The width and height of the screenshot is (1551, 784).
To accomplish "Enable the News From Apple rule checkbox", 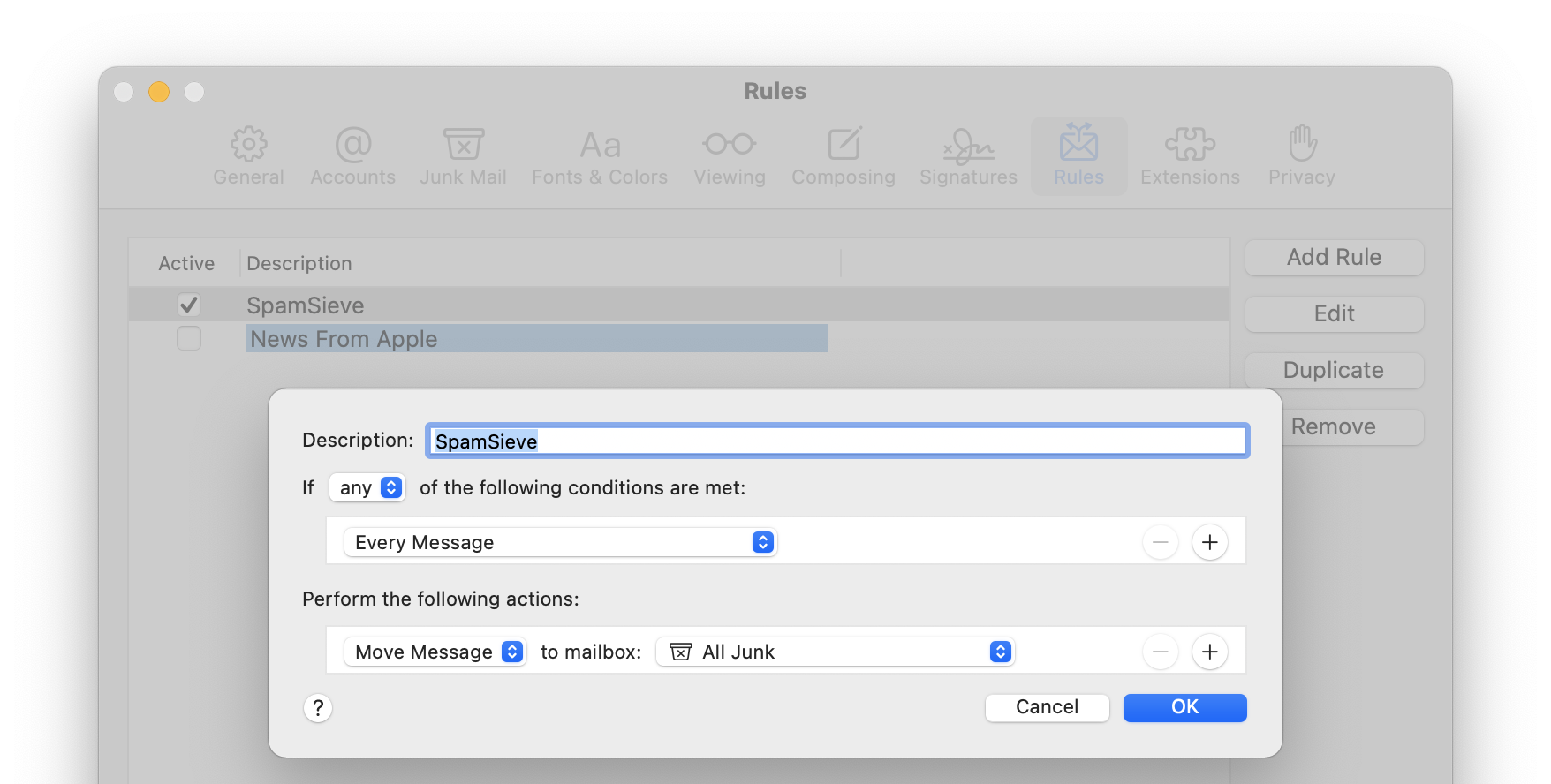I will (x=189, y=338).
